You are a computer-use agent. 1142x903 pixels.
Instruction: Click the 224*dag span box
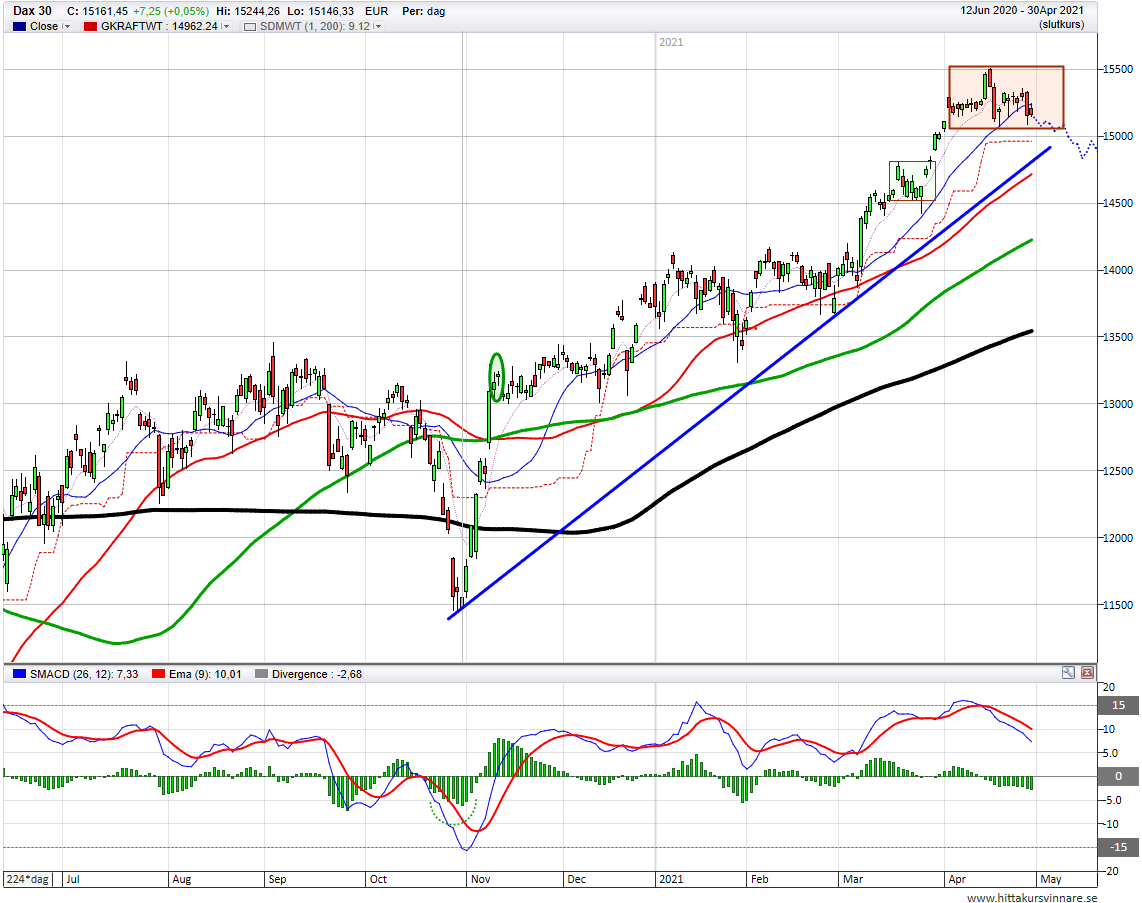tap(28, 879)
